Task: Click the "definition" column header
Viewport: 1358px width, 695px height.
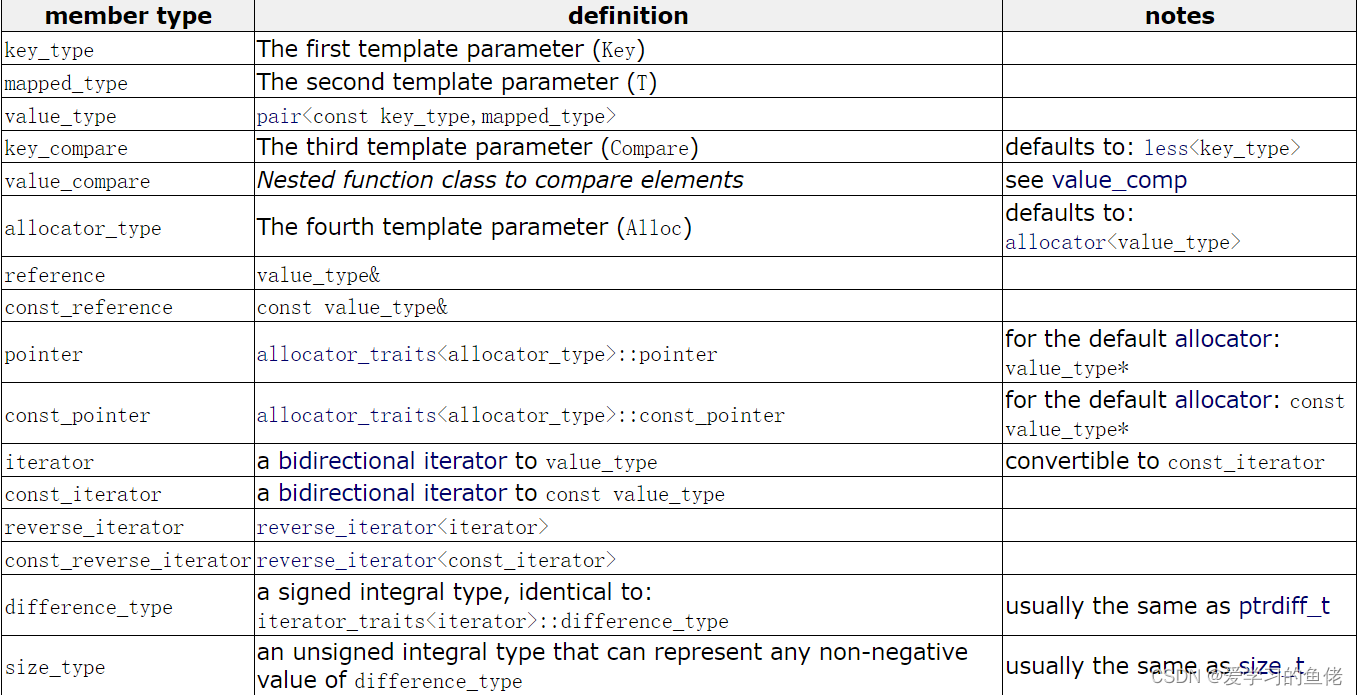Action: (628, 16)
